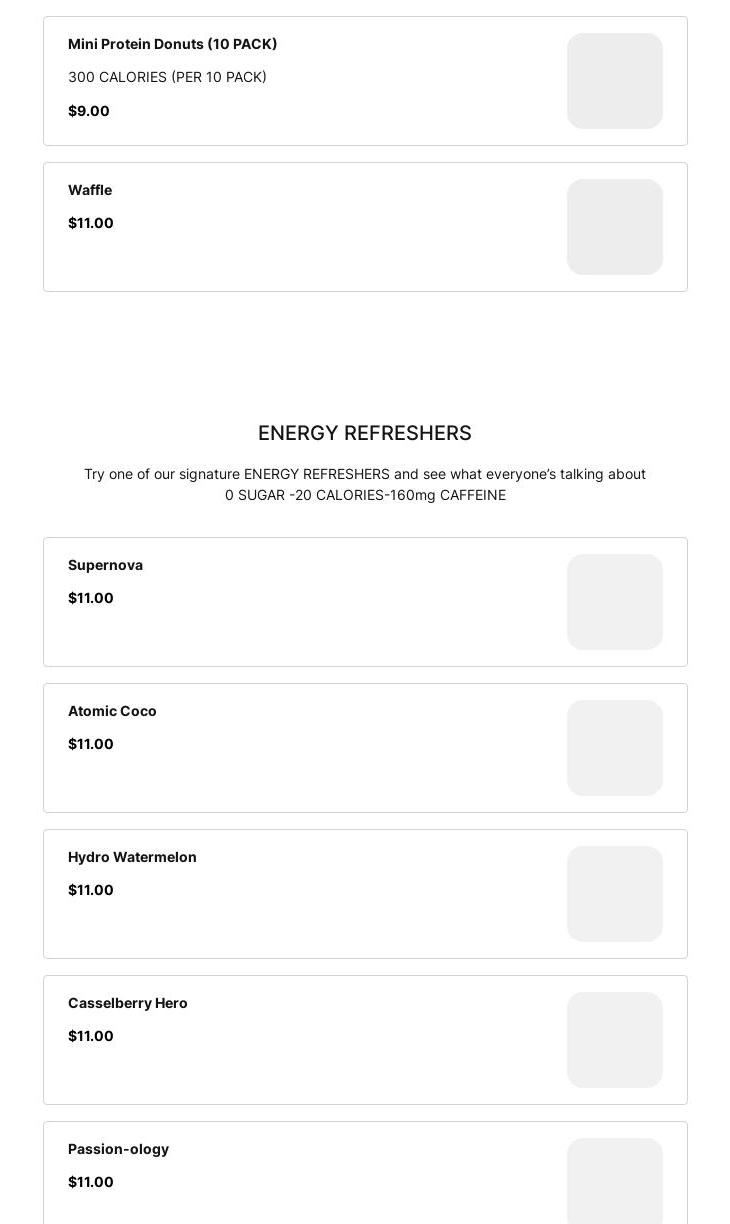
Task: Click the Hydro Watermelon image thumbnail
Action: [614, 894]
